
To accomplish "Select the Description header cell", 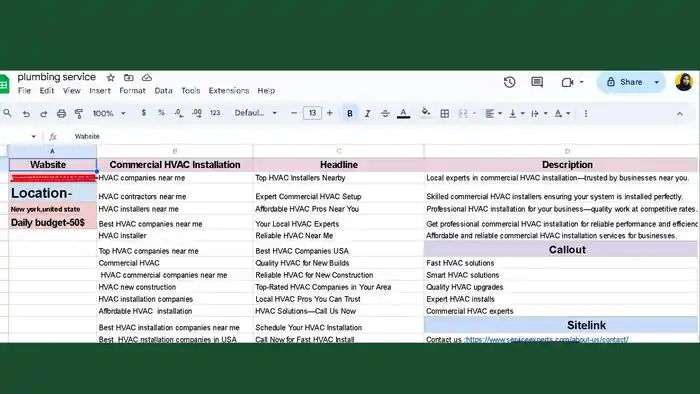I will click(x=561, y=165).
